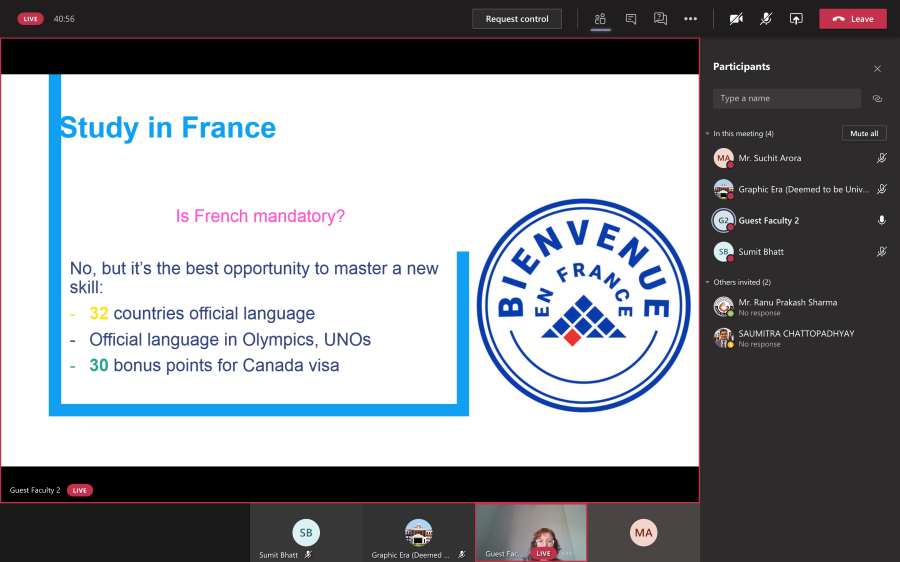This screenshot has height=562, width=900.
Task: Click the Type a name search field
Action: (x=786, y=98)
